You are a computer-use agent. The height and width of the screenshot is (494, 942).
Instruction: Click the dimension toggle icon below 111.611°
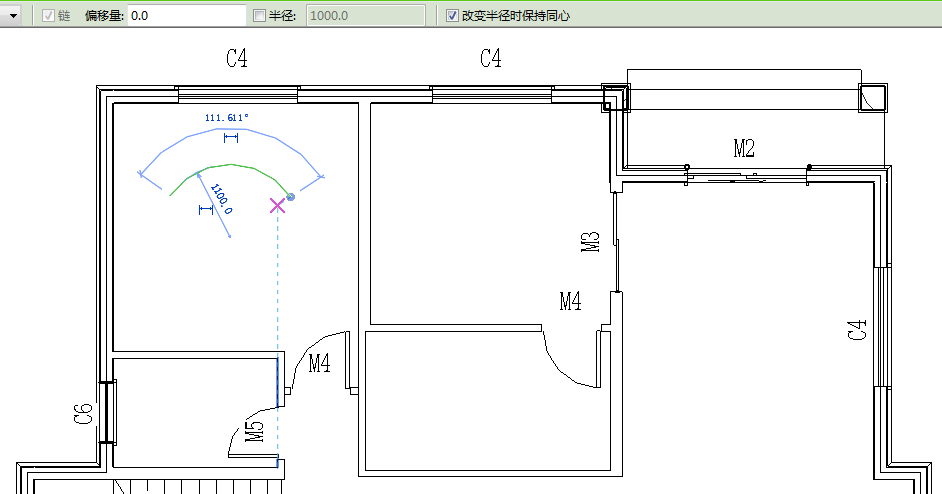pyautogui.click(x=231, y=138)
